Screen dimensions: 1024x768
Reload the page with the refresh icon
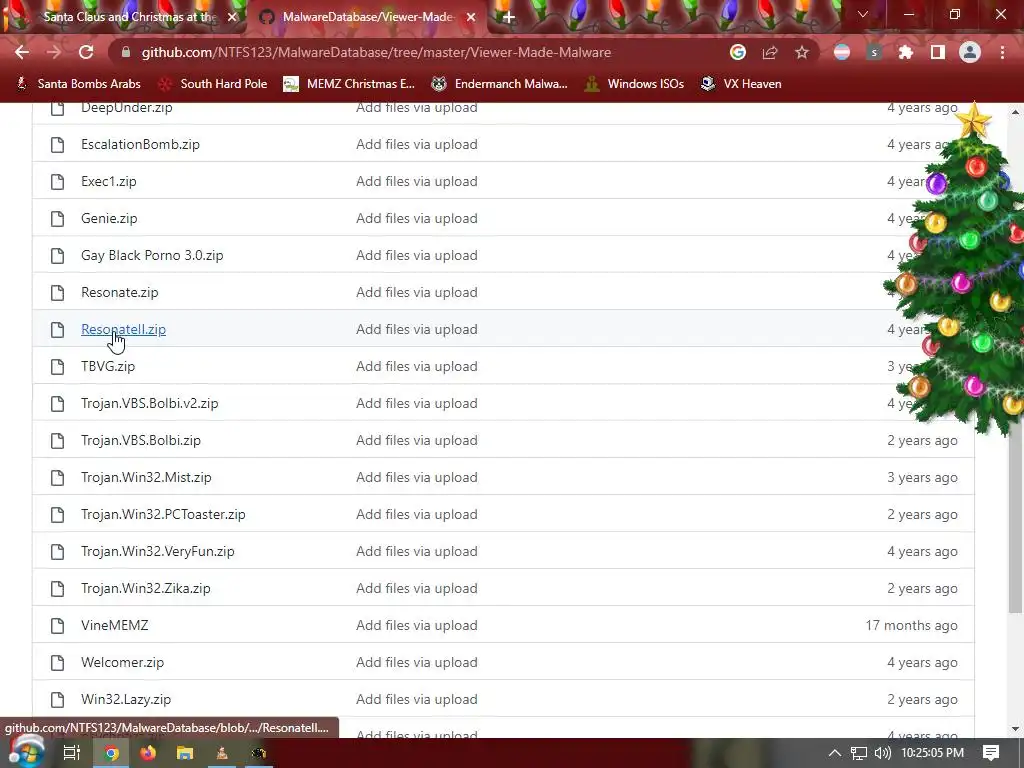coord(86,52)
